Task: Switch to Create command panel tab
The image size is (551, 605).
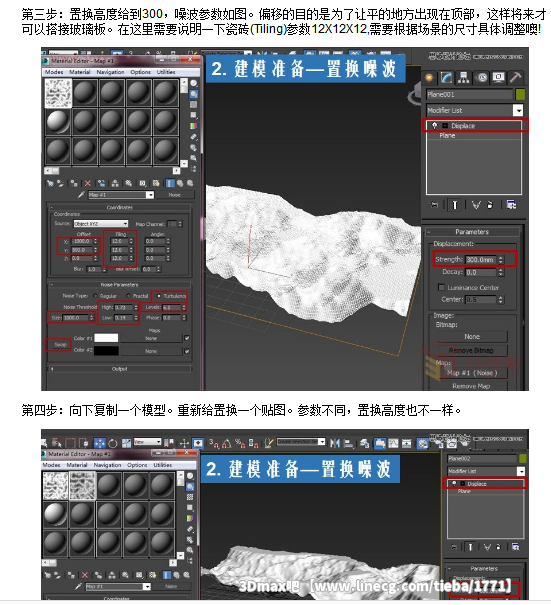Action: [429, 78]
